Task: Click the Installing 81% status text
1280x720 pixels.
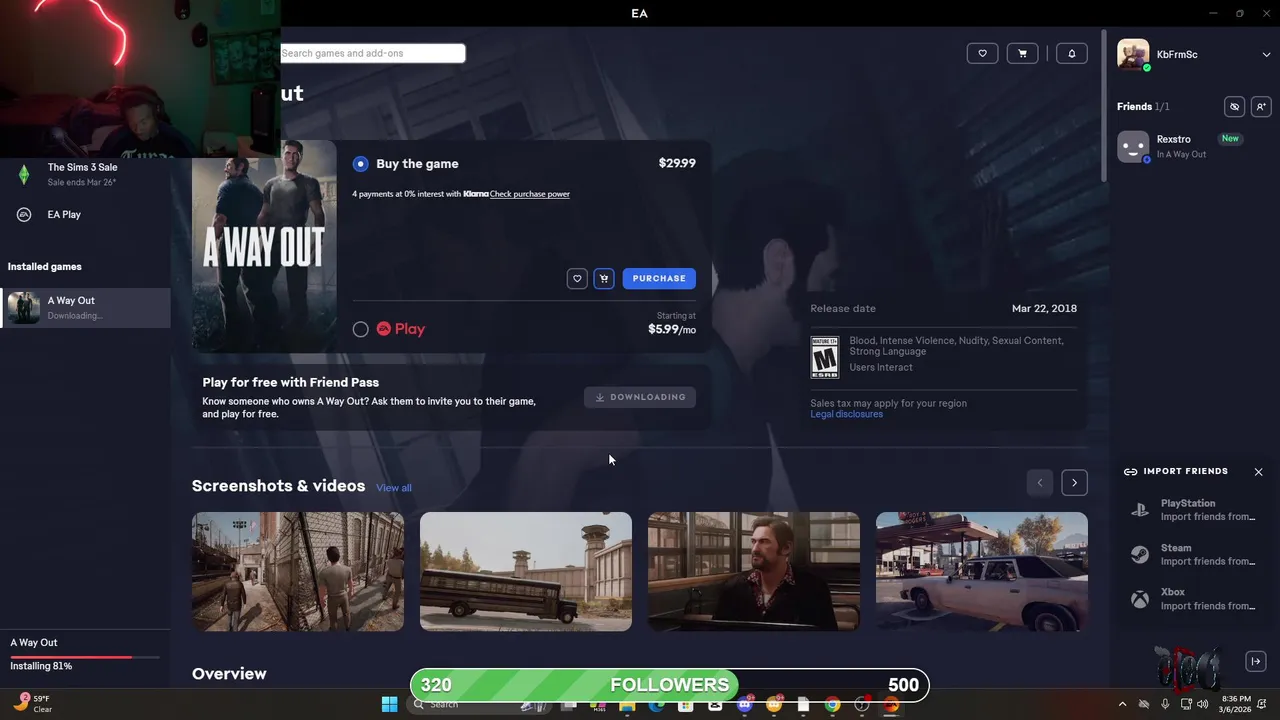Action: click(x=41, y=666)
